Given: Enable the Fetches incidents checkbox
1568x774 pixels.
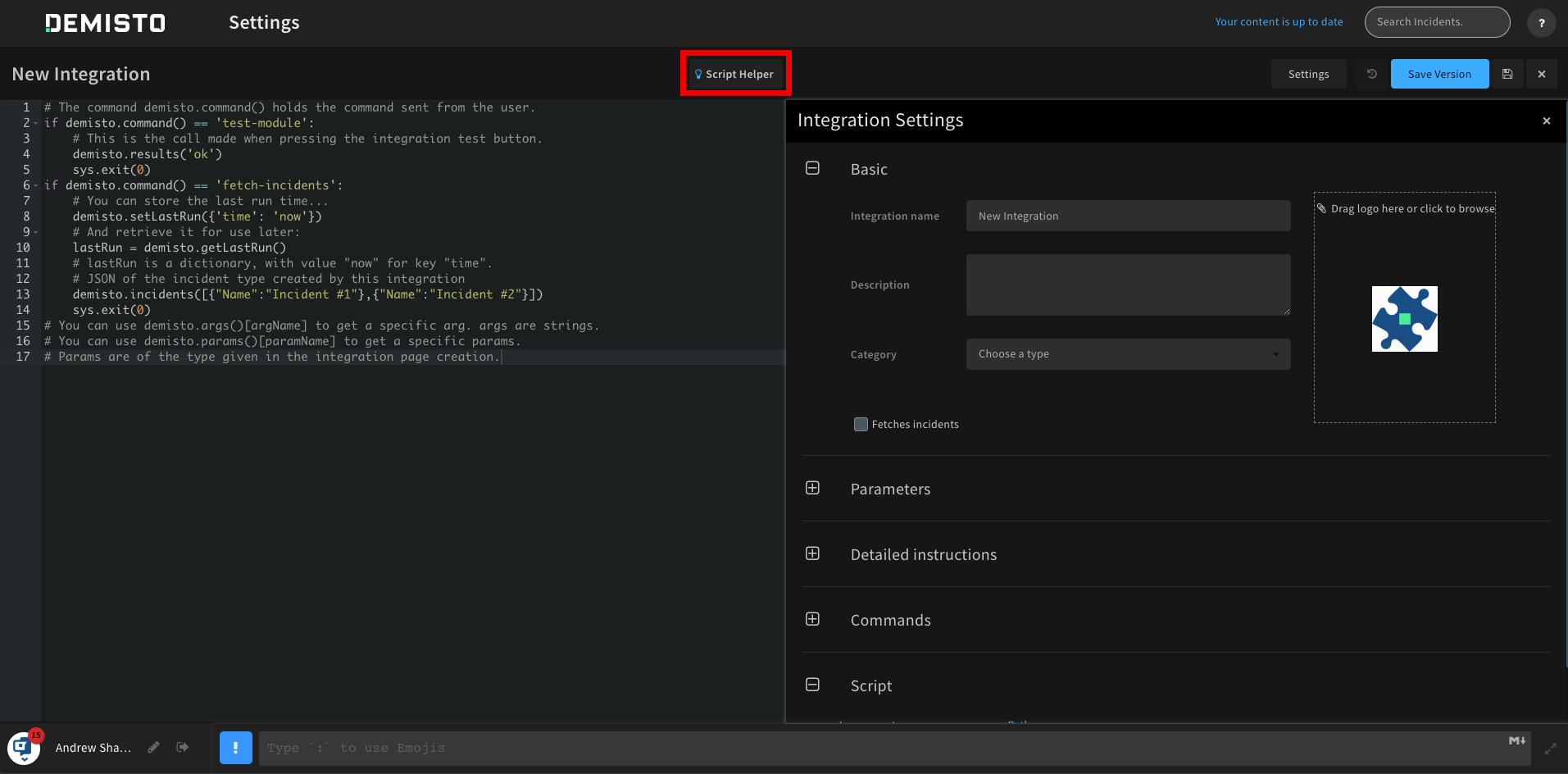Looking at the screenshot, I should point(861,424).
